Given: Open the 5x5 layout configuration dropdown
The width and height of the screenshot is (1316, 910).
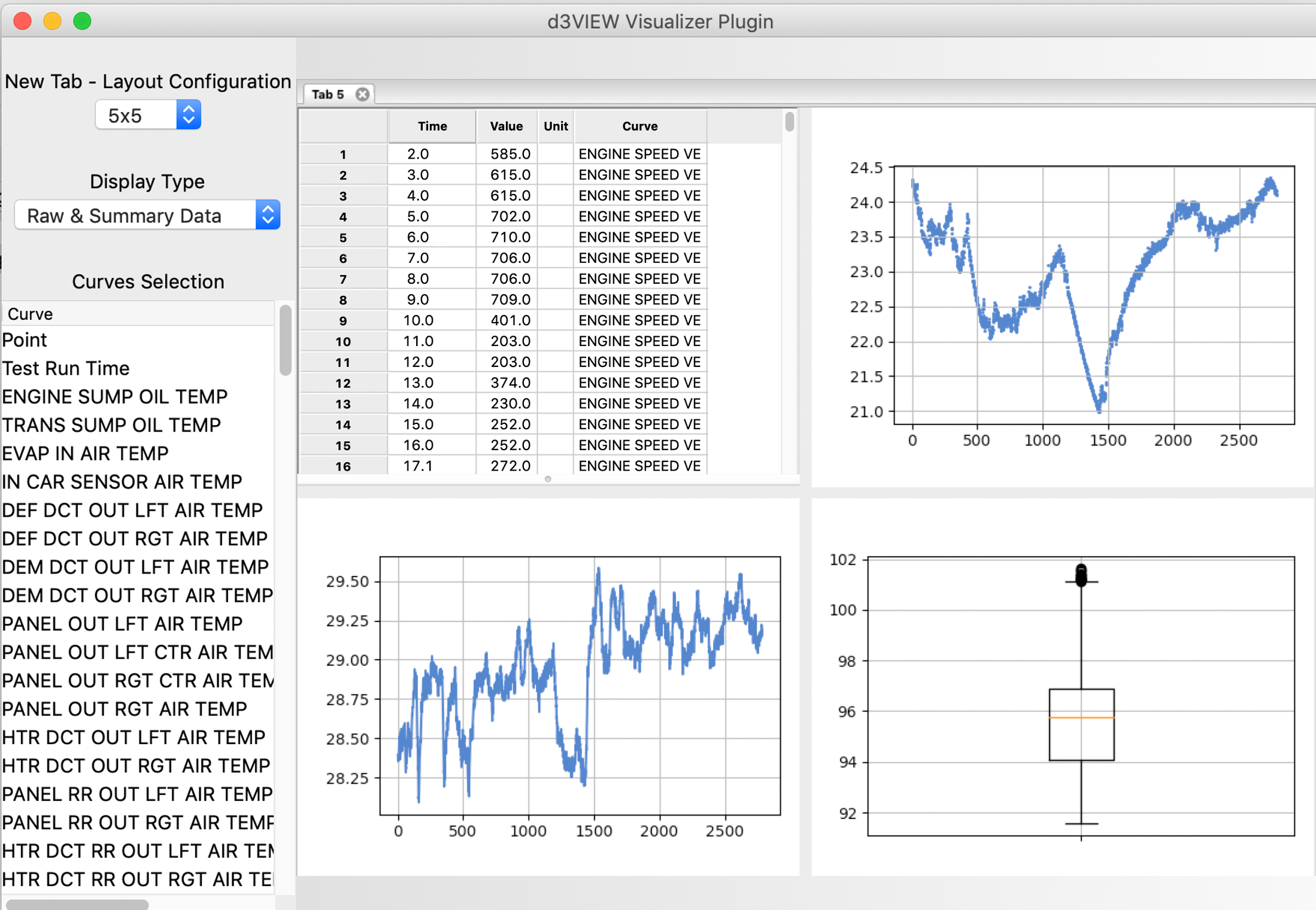Looking at the screenshot, I should pyautogui.click(x=148, y=115).
